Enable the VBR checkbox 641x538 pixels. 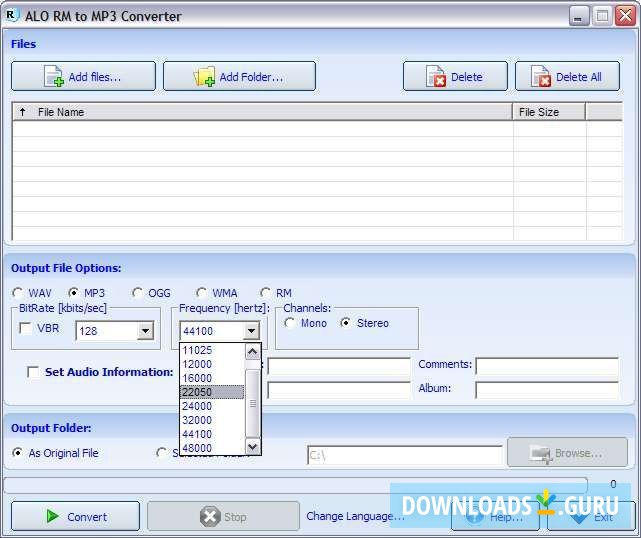pyautogui.click(x=26, y=328)
